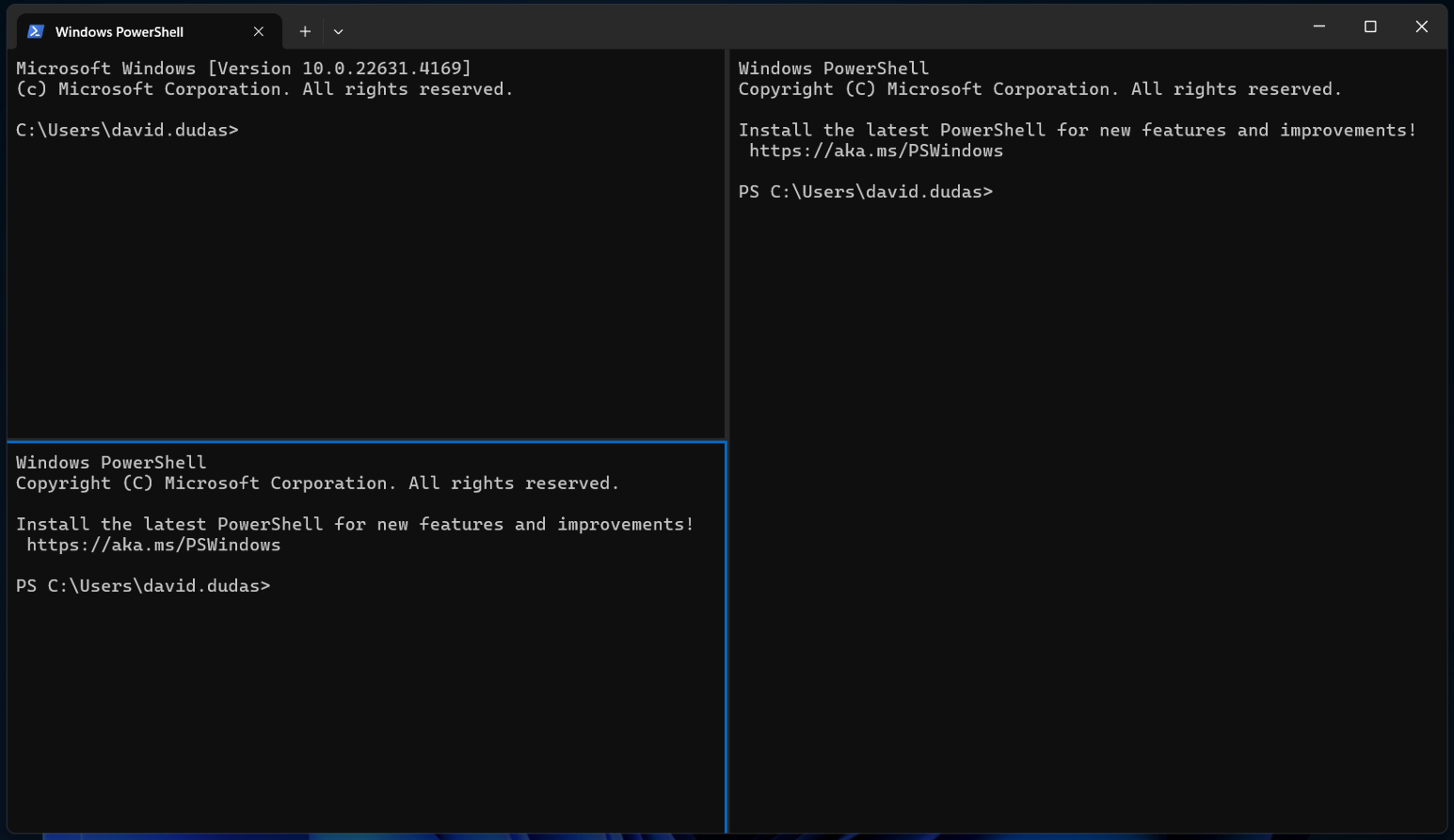
Task: Close the Terminal window
Action: point(1422,26)
